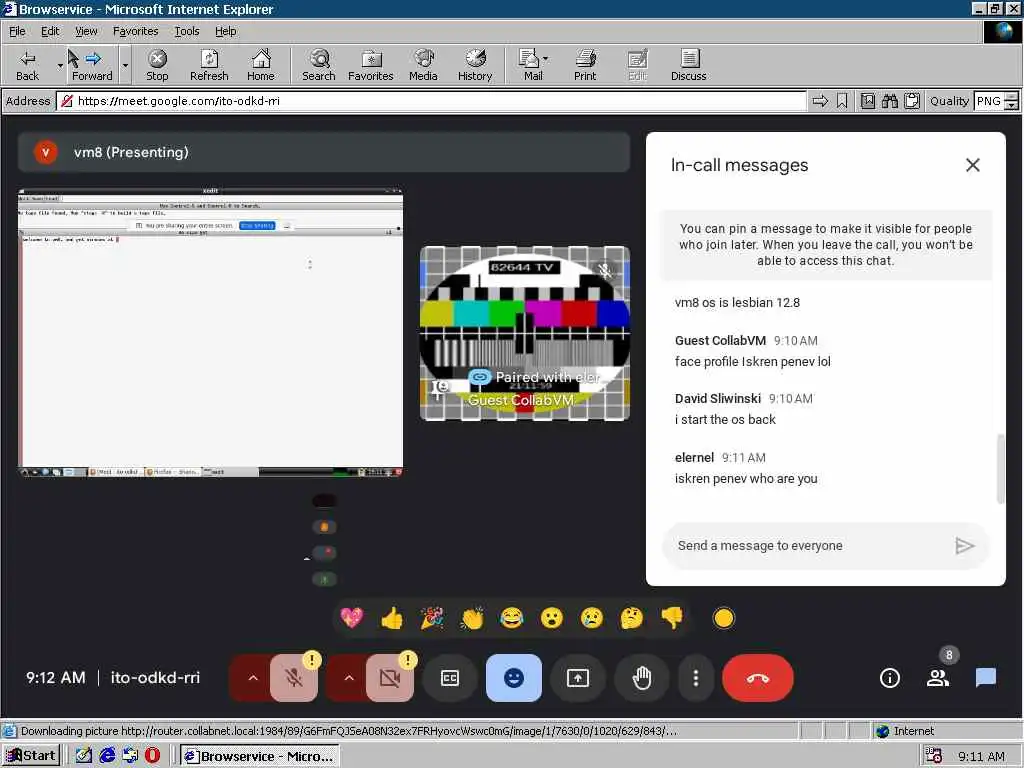This screenshot has width=1024, height=768.
Task: Launch Internet Explorer from quick launch
Action: tap(107, 756)
